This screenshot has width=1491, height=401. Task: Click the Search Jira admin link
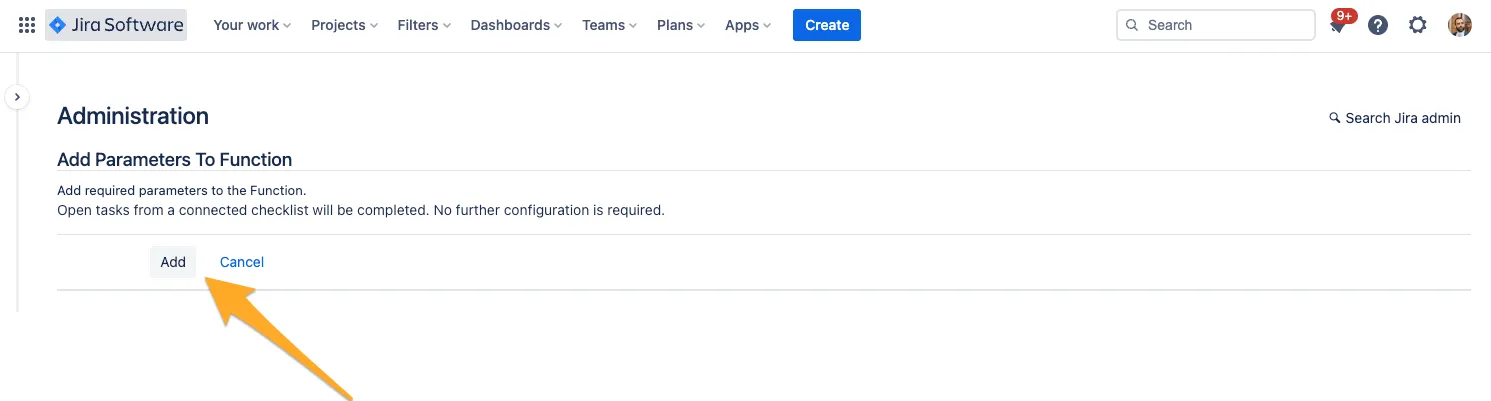(1395, 118)
